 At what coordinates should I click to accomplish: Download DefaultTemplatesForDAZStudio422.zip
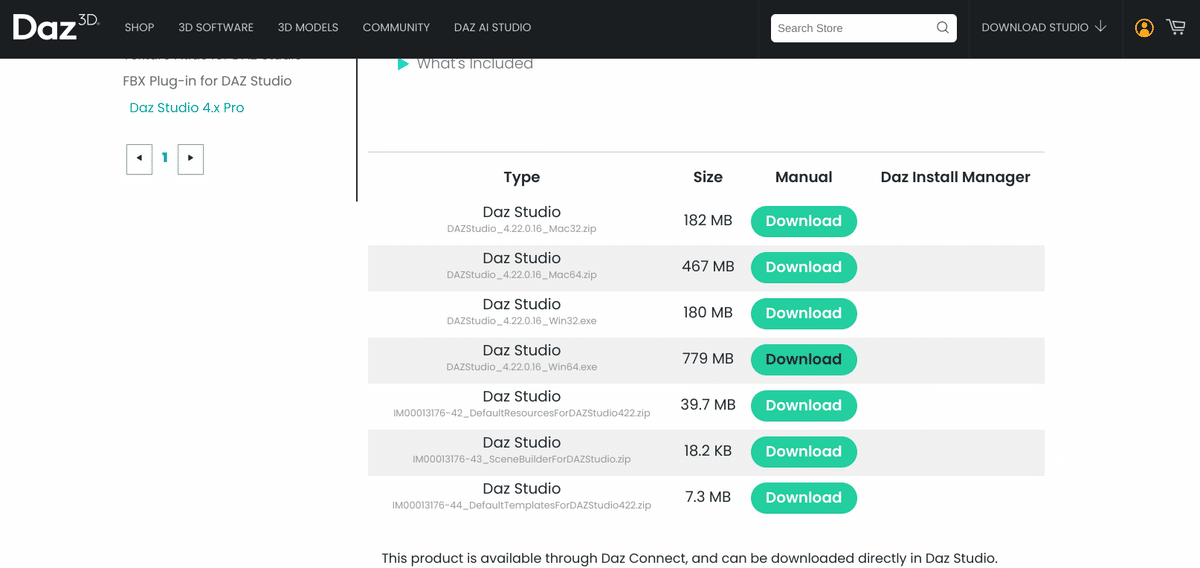803,497
